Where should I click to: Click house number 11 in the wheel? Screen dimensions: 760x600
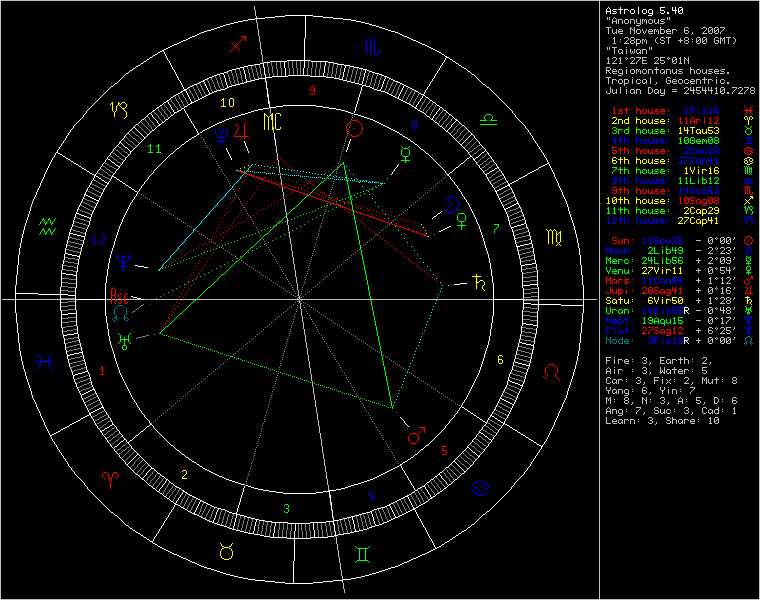[x=154, y=149]
